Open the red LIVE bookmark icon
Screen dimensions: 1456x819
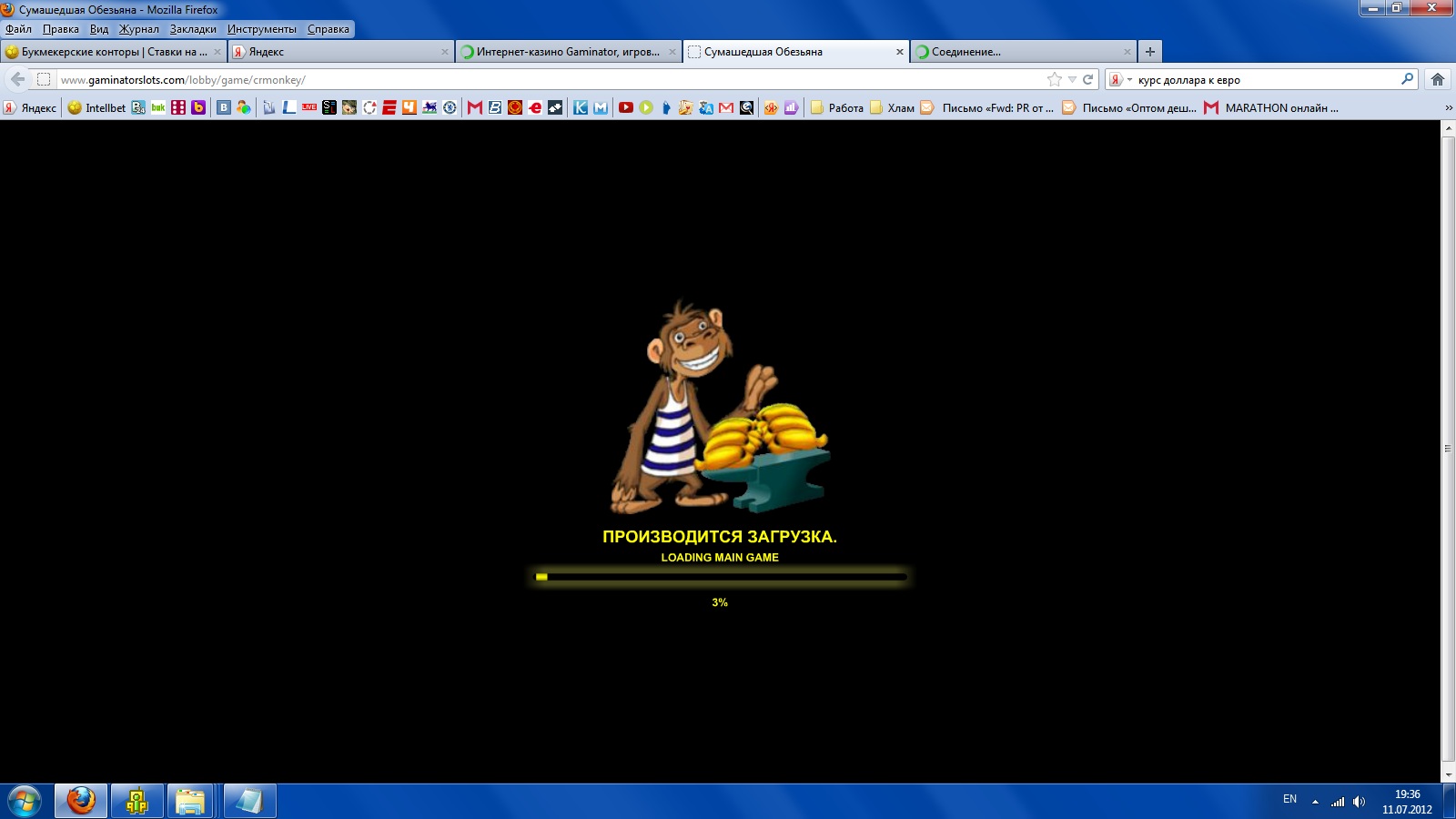click(x=309, y=107)
